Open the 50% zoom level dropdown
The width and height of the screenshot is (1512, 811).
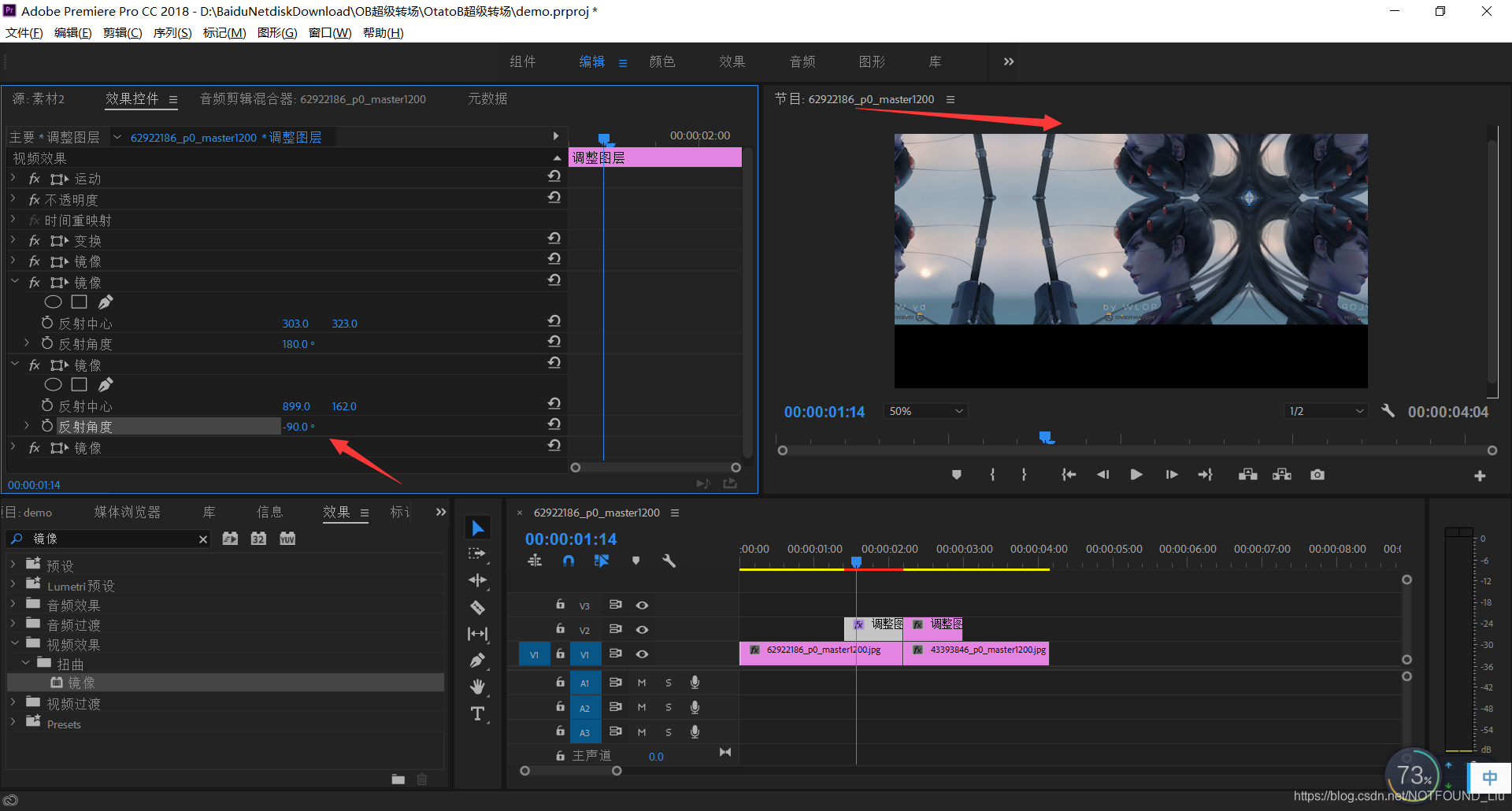926,411
